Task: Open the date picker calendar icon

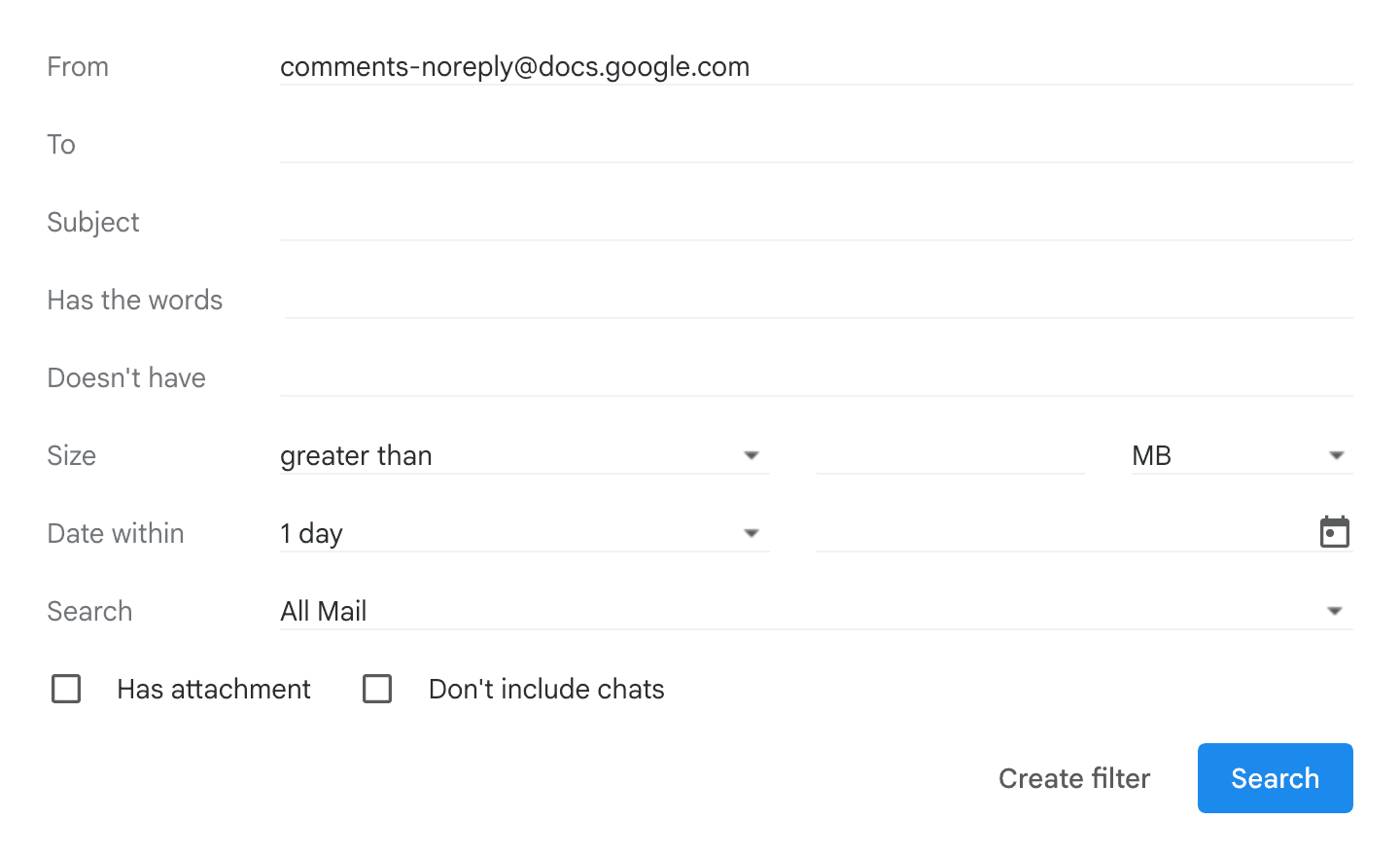Action: point(1336,532)
